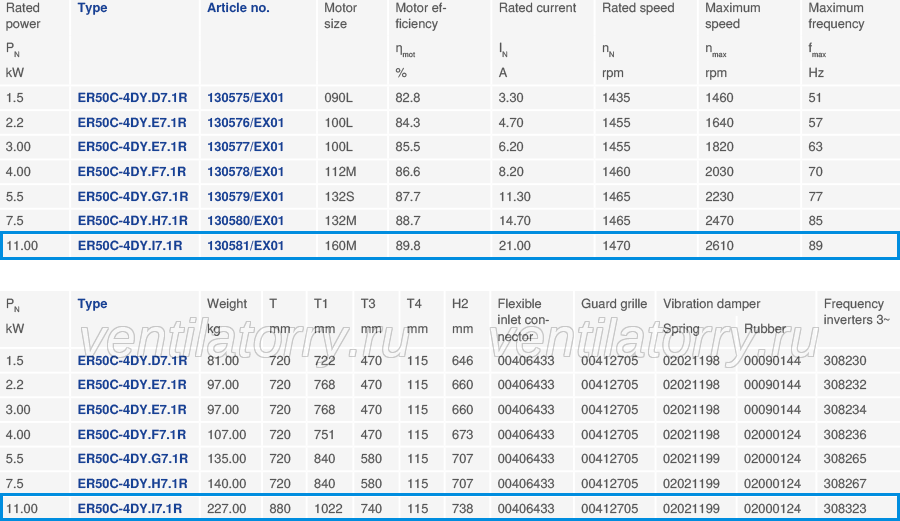Select frequency inverter number 308230

click(845, 361)
